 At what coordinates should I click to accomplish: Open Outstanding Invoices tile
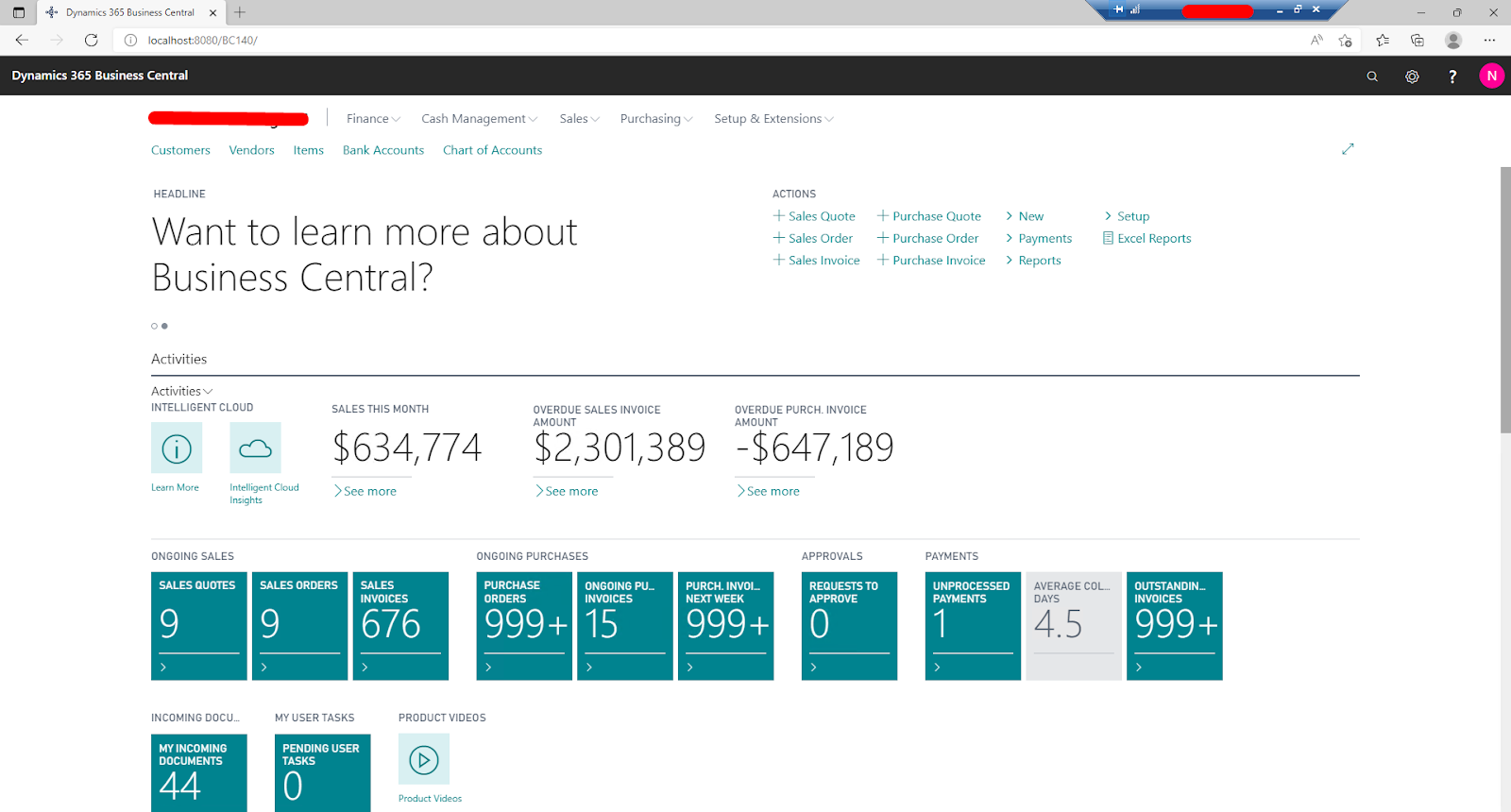[1175, 626]
